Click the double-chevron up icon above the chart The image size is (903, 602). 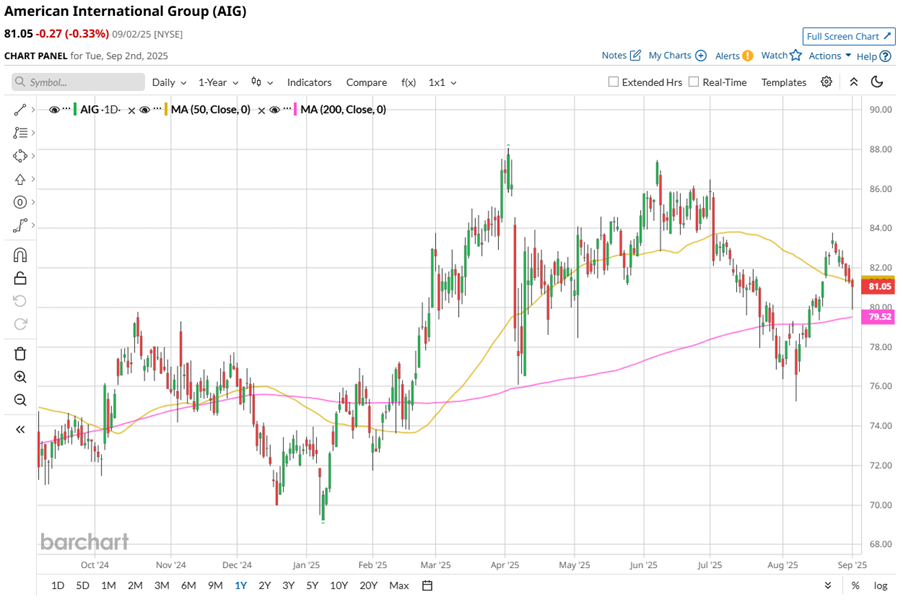[854, 82]
